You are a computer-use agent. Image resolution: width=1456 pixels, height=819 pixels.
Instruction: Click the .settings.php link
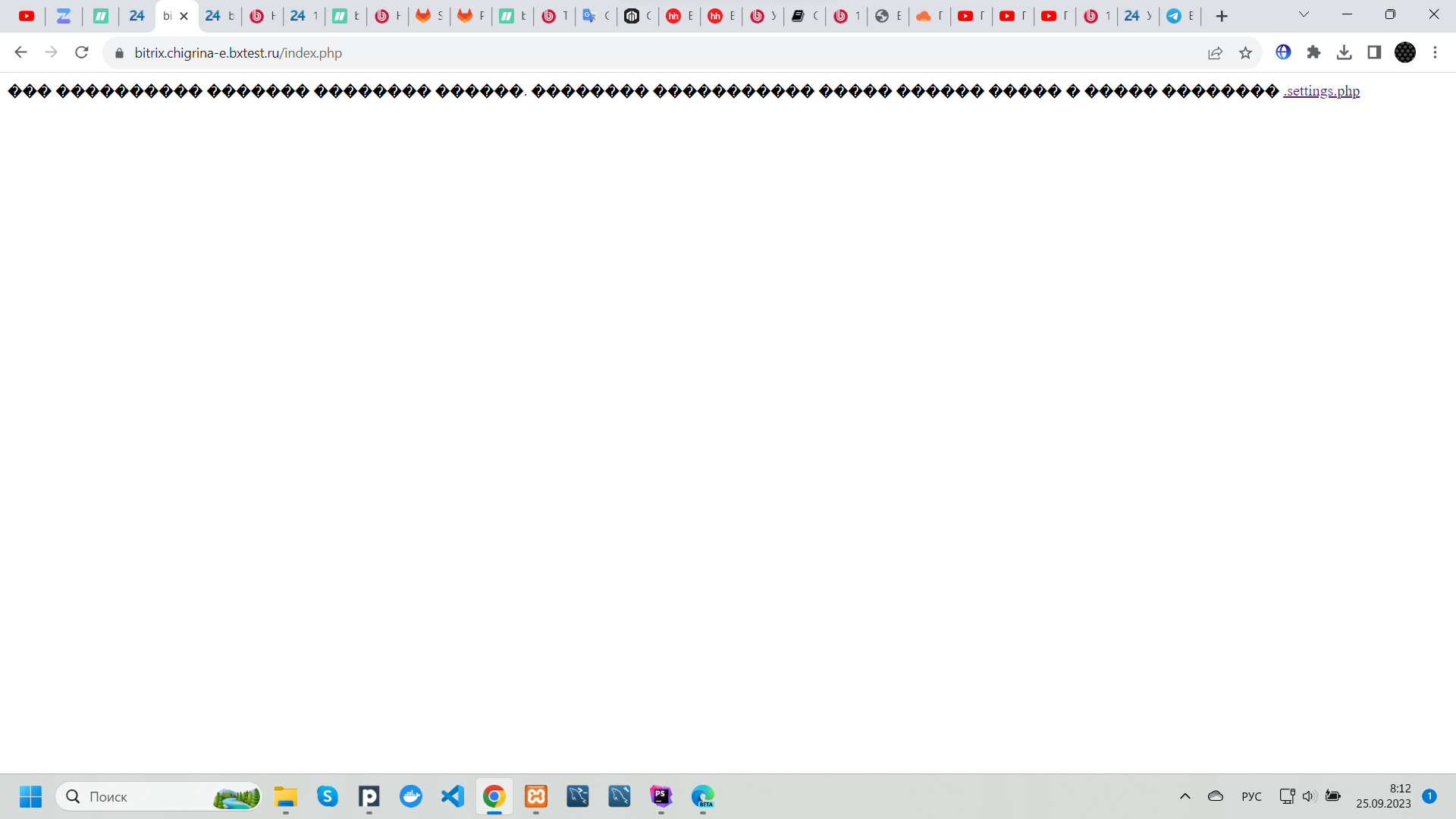click(x=1321, y=91)
